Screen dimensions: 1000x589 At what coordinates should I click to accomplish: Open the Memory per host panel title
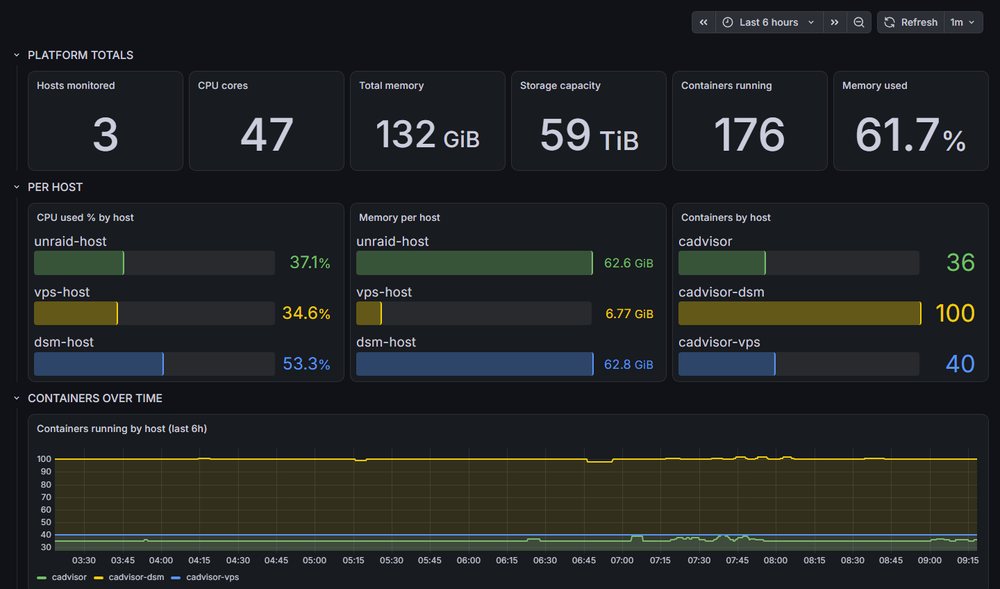tap(399, 217)
